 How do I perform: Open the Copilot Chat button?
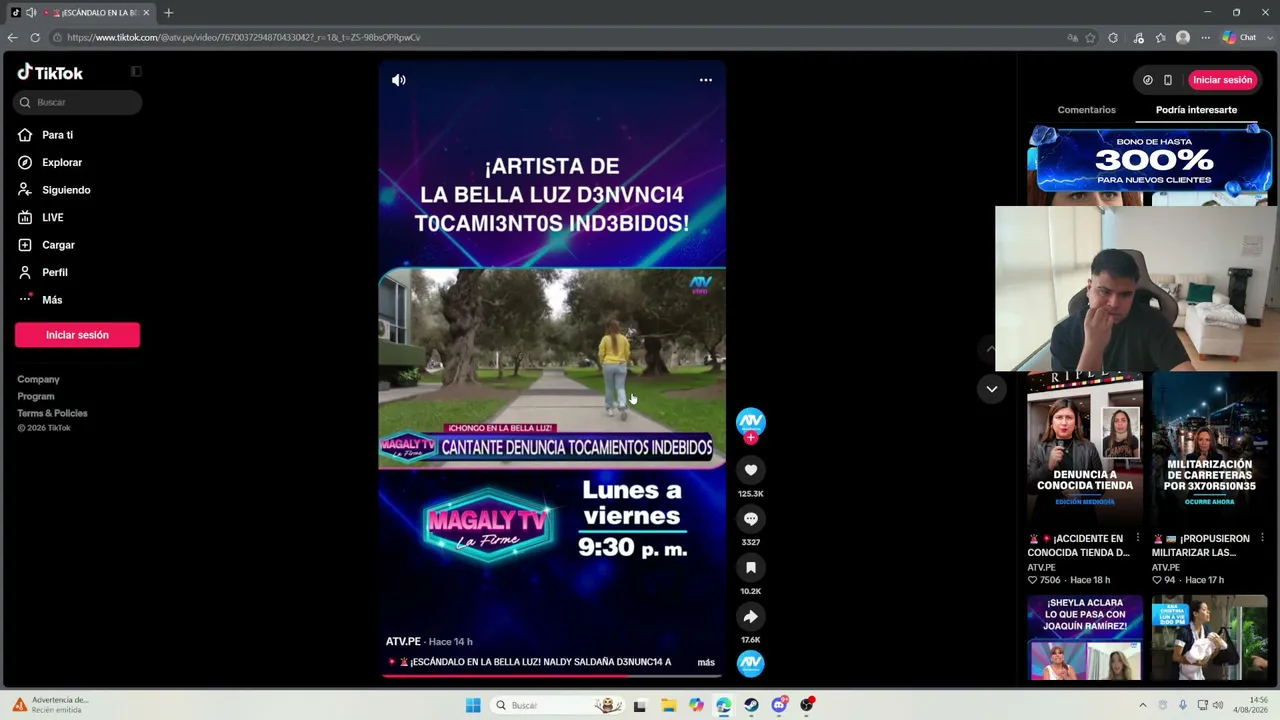tap(1240, 37)
